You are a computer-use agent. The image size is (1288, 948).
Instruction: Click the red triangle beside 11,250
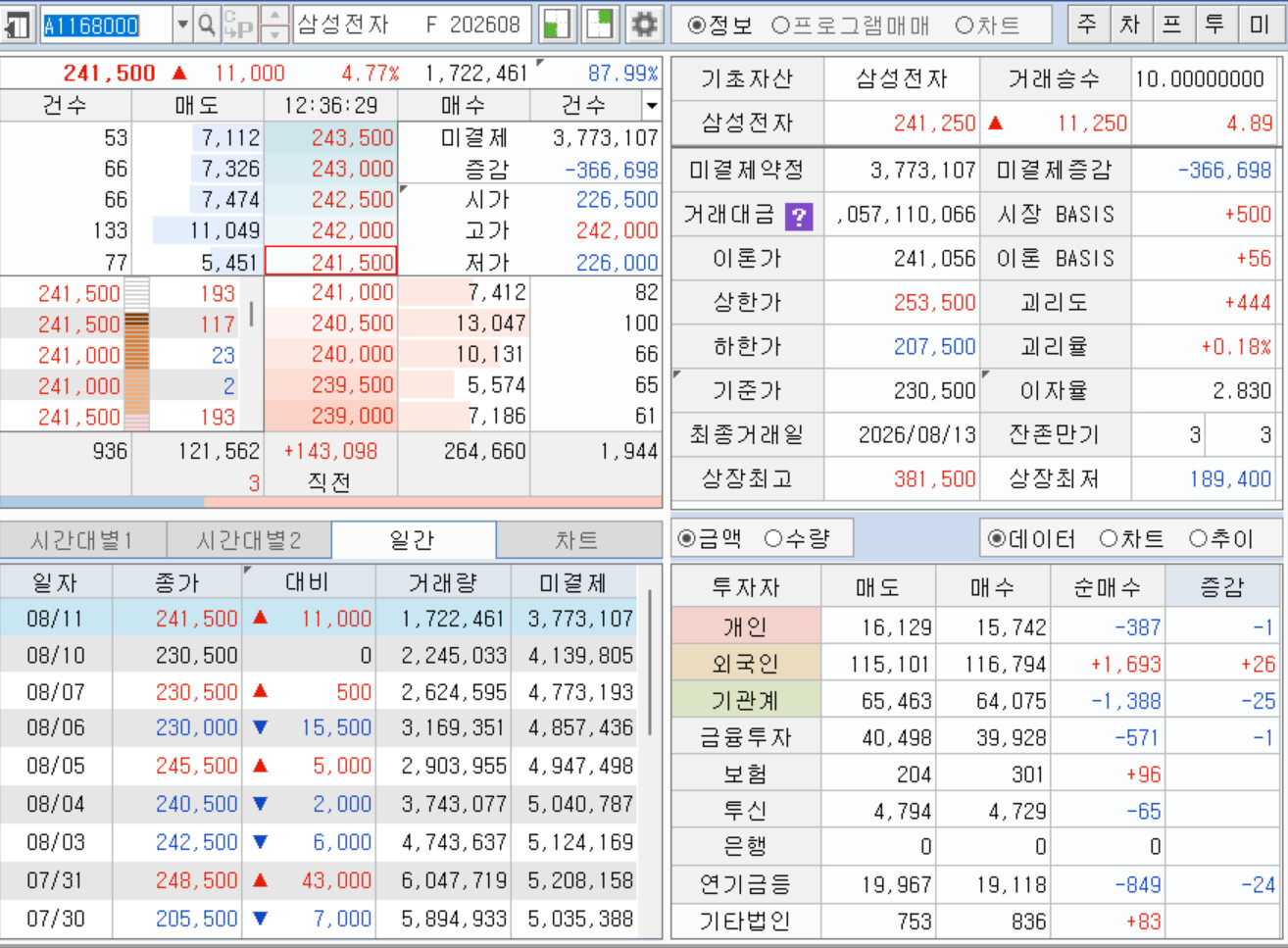click(x=996, y=124)
